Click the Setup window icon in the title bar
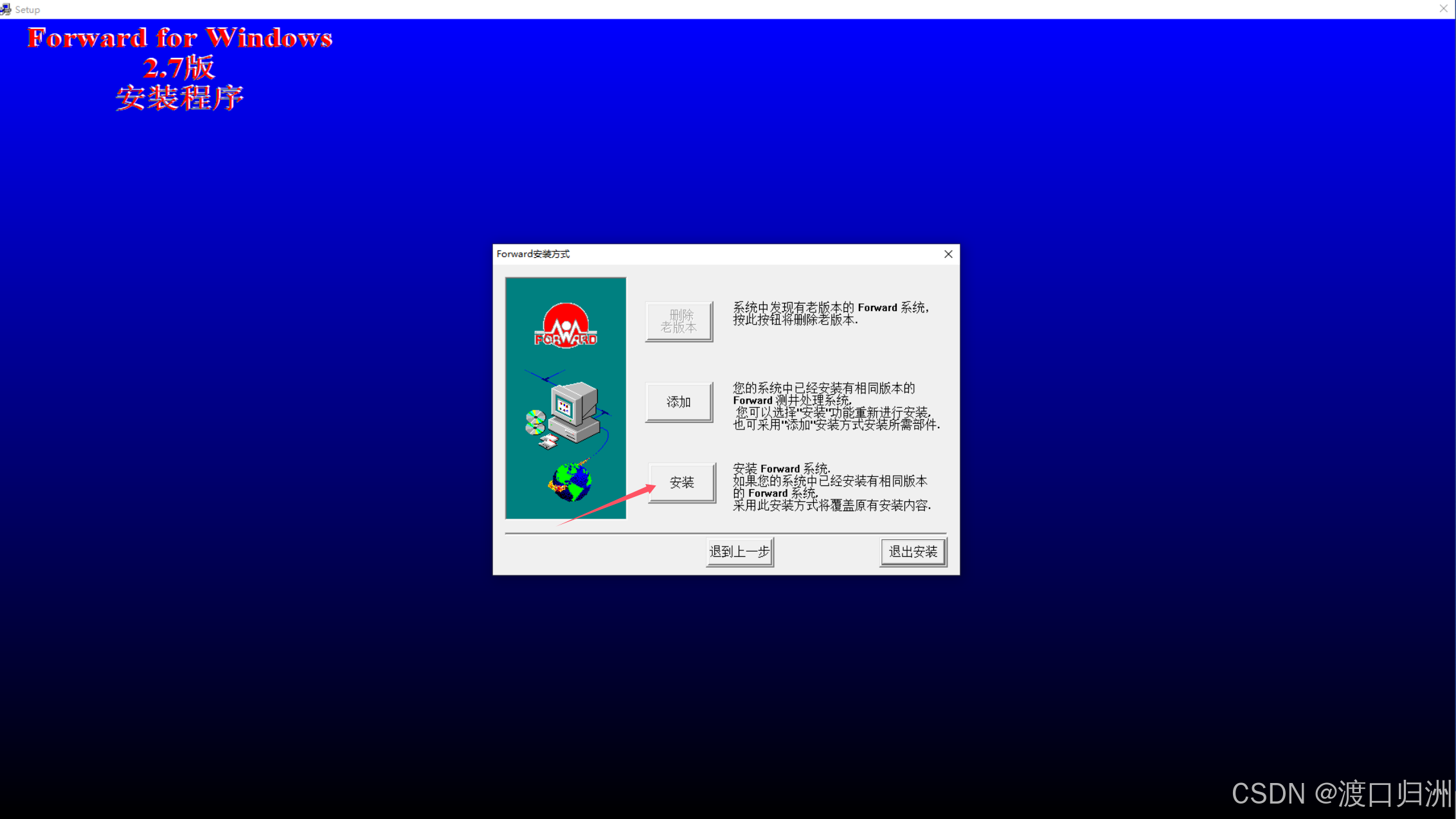The image size is (1456, 819). (6, 9)
